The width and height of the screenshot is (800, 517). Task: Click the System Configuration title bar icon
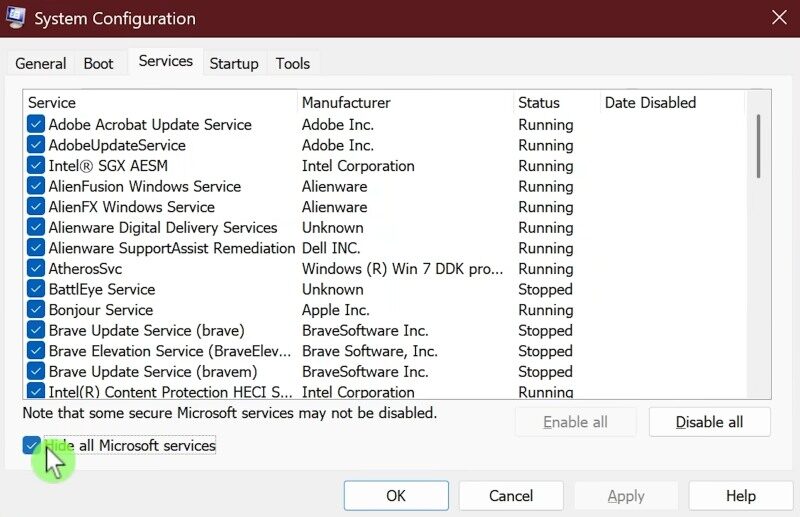click(x=16, y=18)
